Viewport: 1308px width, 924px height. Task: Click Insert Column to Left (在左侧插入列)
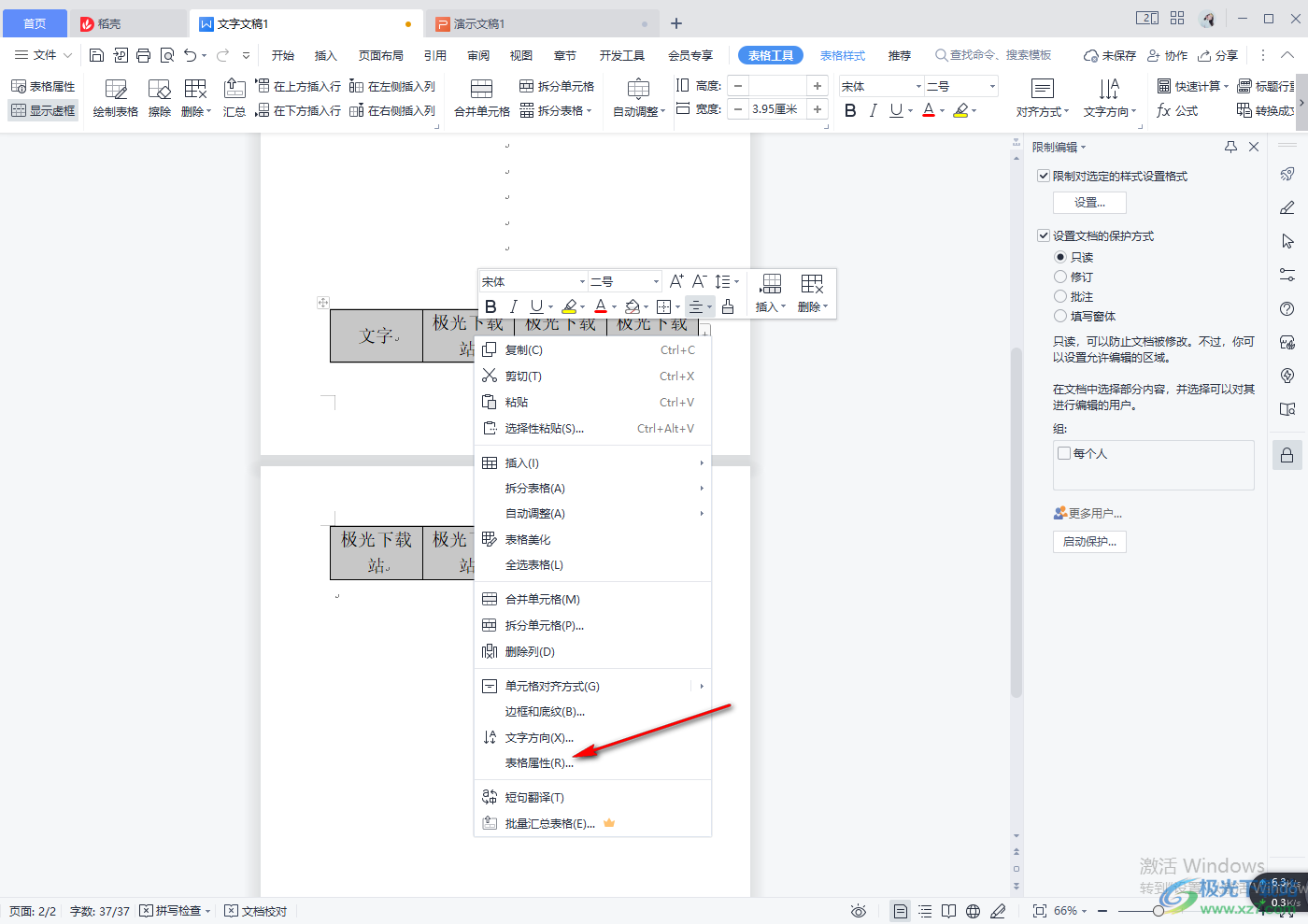392,86
